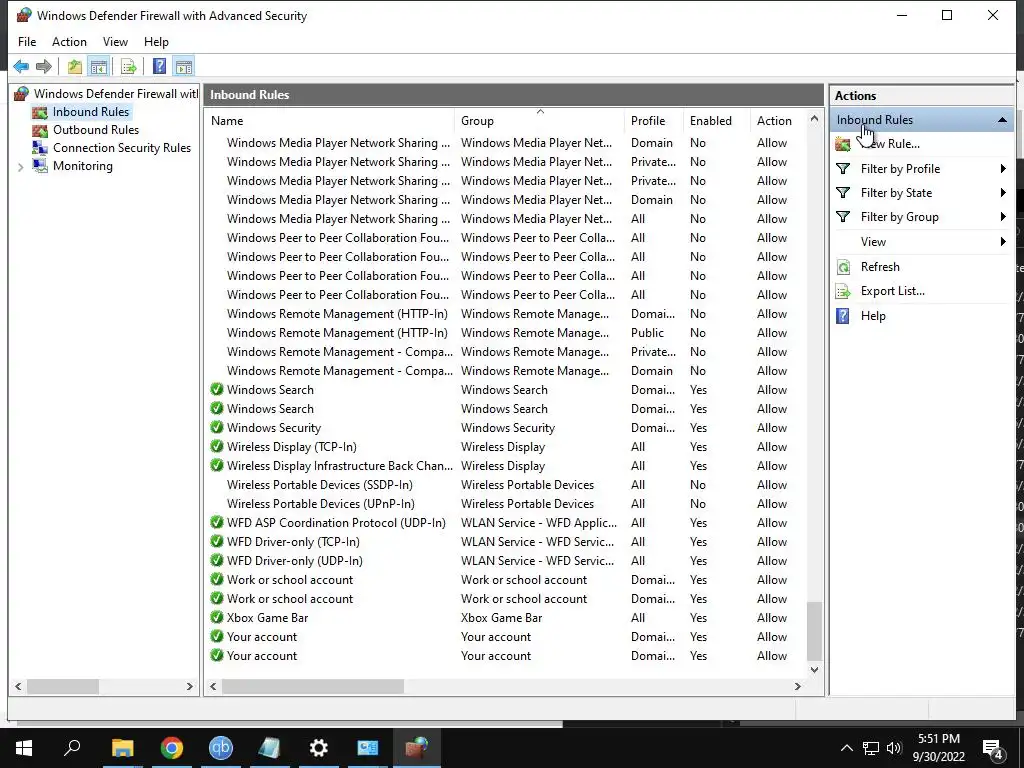Select the Outbound Rules tree item
Screen dimensions: 1024x768
point(95,130)
